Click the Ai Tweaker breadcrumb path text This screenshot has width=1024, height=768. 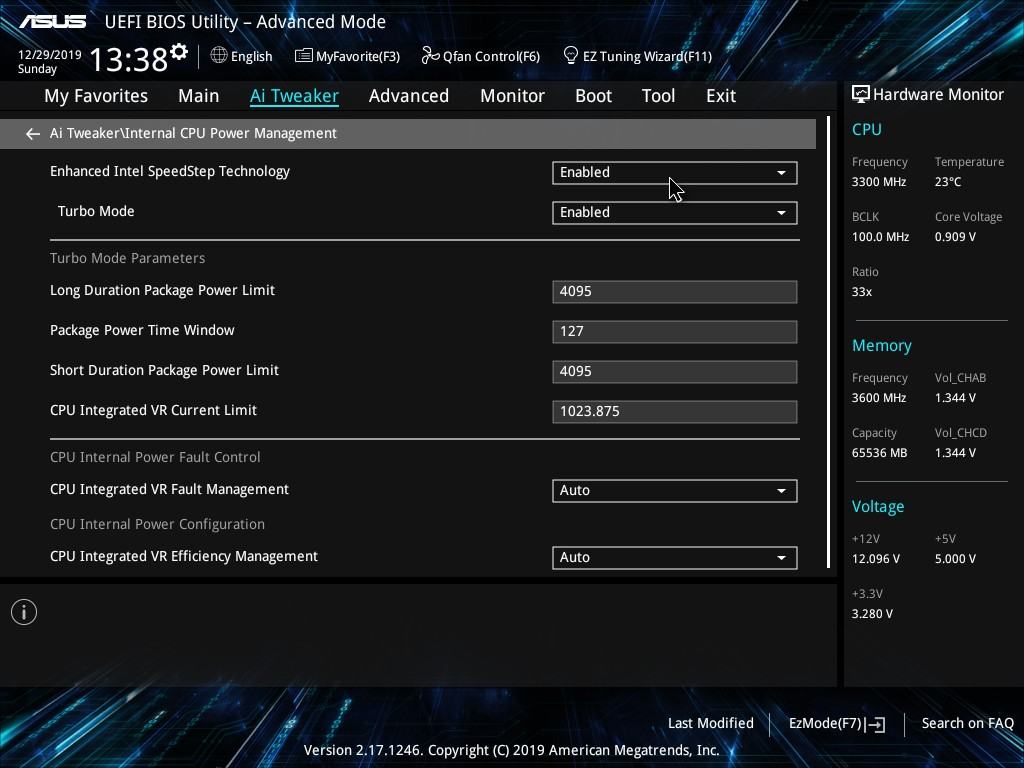[x=193, y=133]
